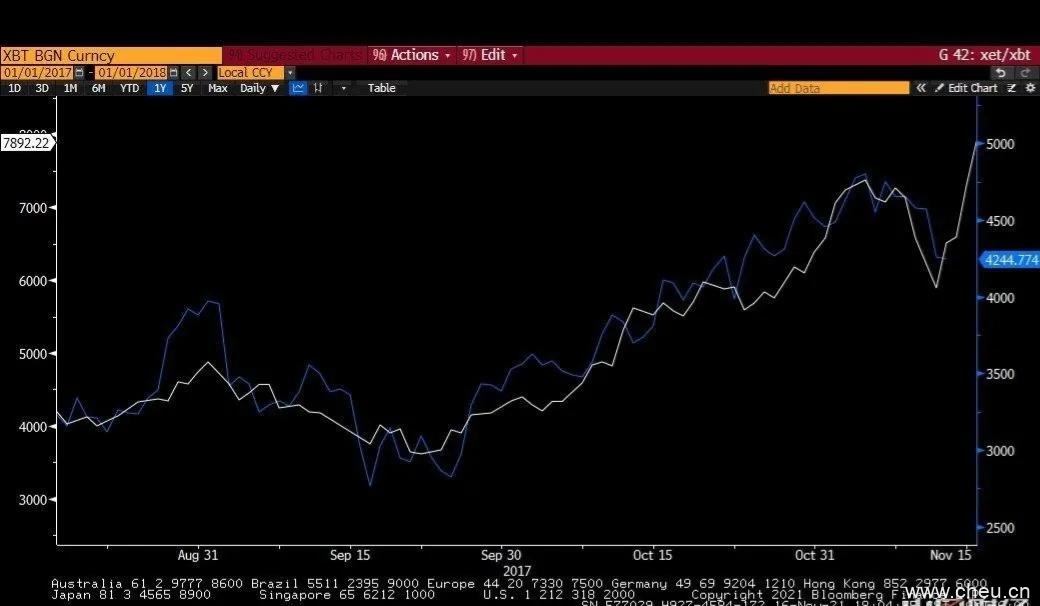
Task: Select the YTD time range
Action: (129, 88)
